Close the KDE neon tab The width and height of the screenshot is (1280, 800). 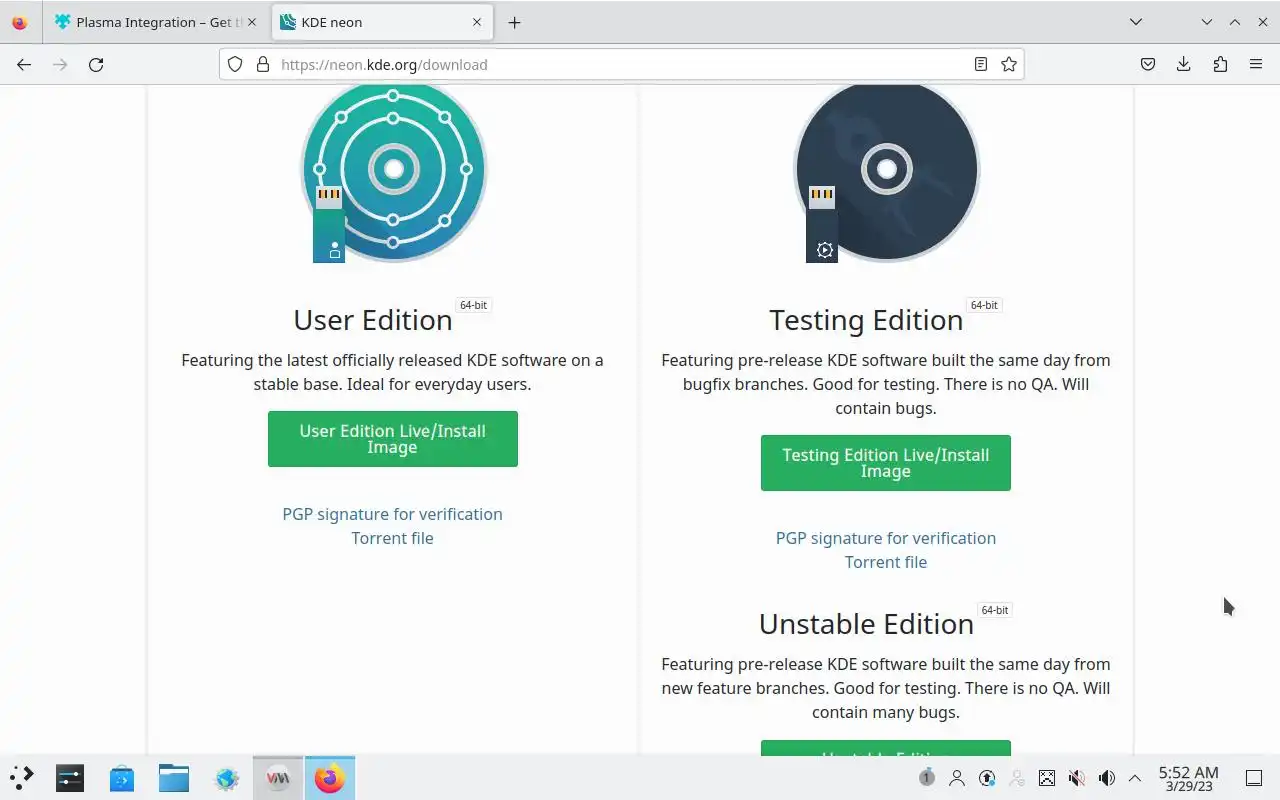(x=477, y=22)
